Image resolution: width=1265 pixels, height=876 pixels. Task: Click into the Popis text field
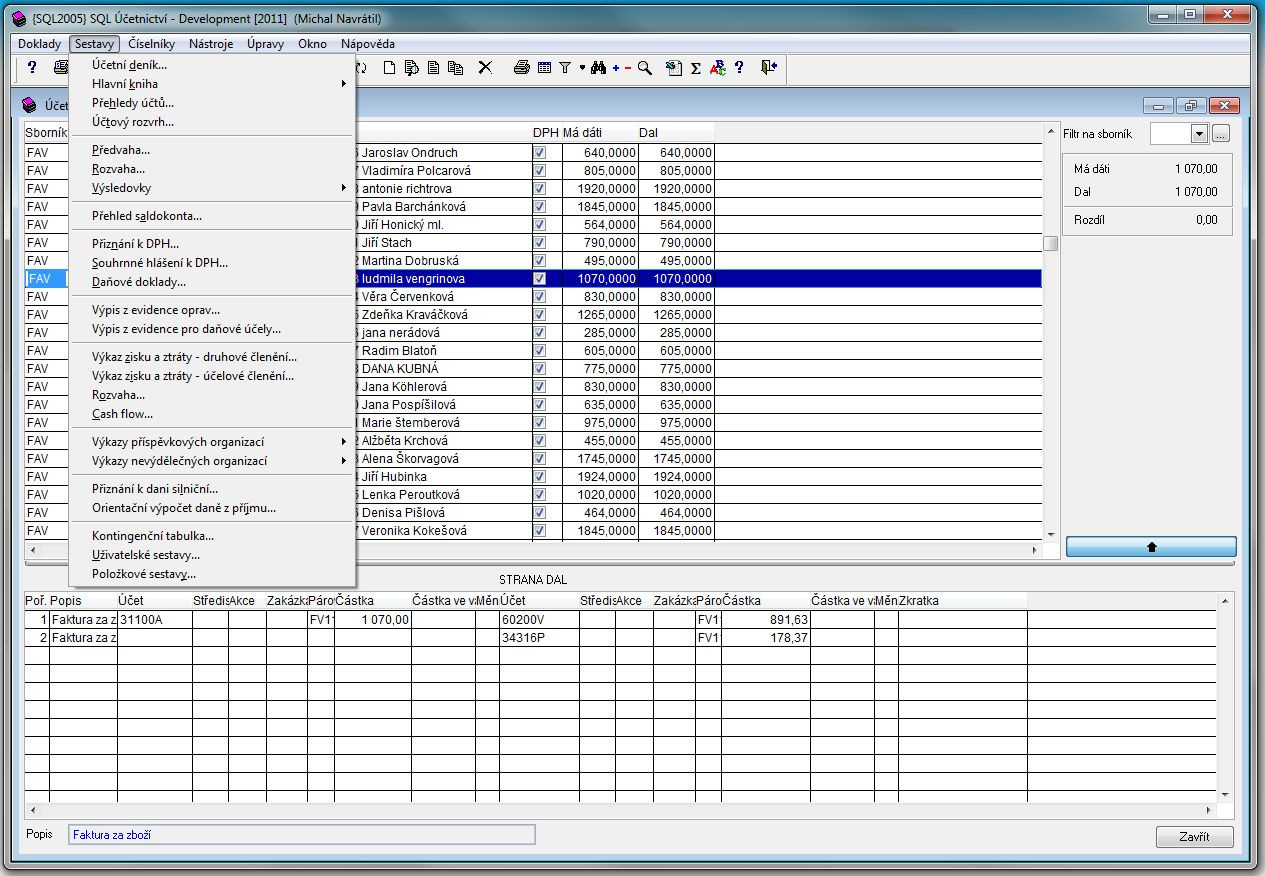(x=301, y=835)
